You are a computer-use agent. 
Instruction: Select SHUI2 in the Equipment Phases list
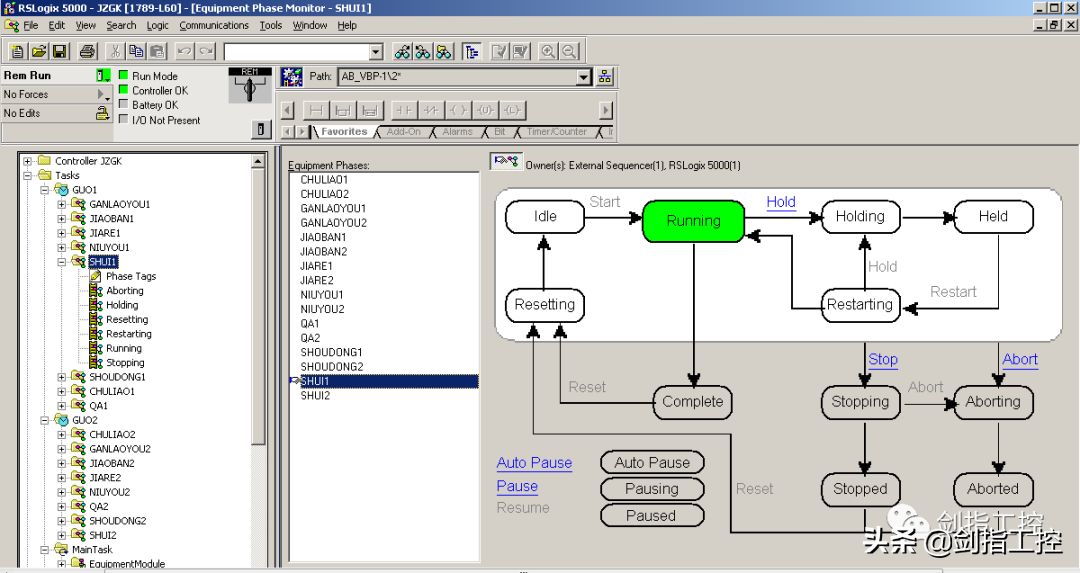[x=315, y=396]
